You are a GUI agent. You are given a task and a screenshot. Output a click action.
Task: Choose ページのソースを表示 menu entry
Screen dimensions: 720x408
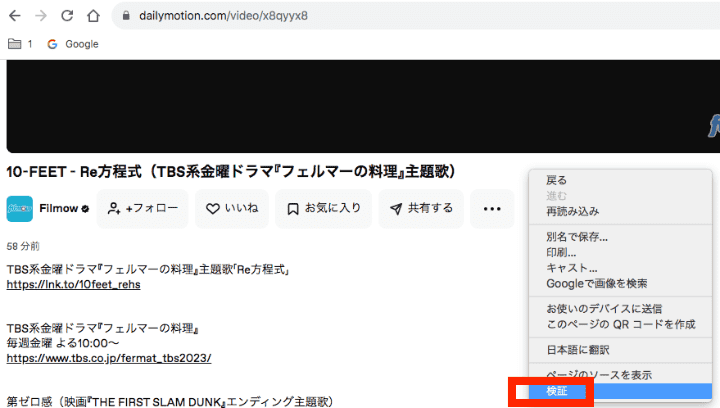click(x=620, y=375)
